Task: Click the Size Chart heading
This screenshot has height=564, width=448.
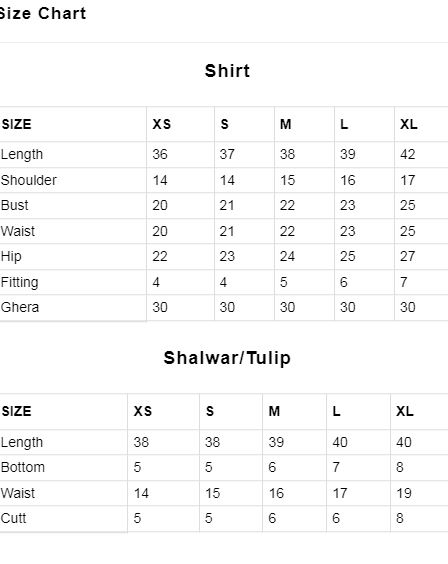Action: [42, 14]
